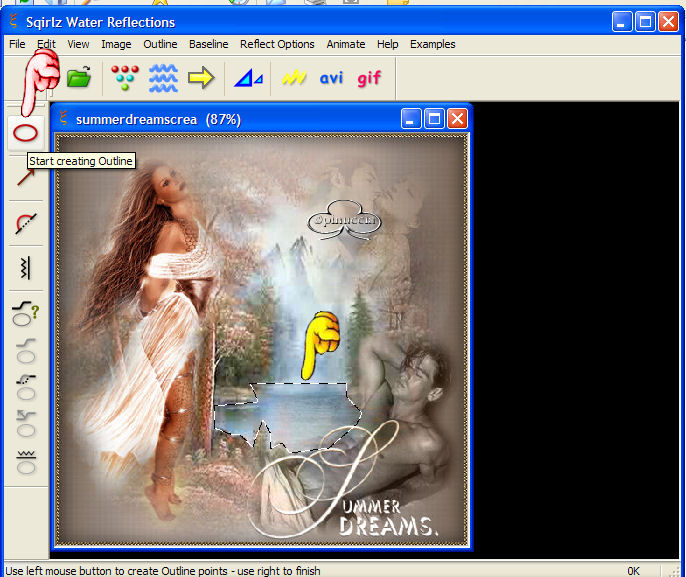Click the yellow right arrow toolbar icon
Screen dimensions: 686x577
pos(201,78)
